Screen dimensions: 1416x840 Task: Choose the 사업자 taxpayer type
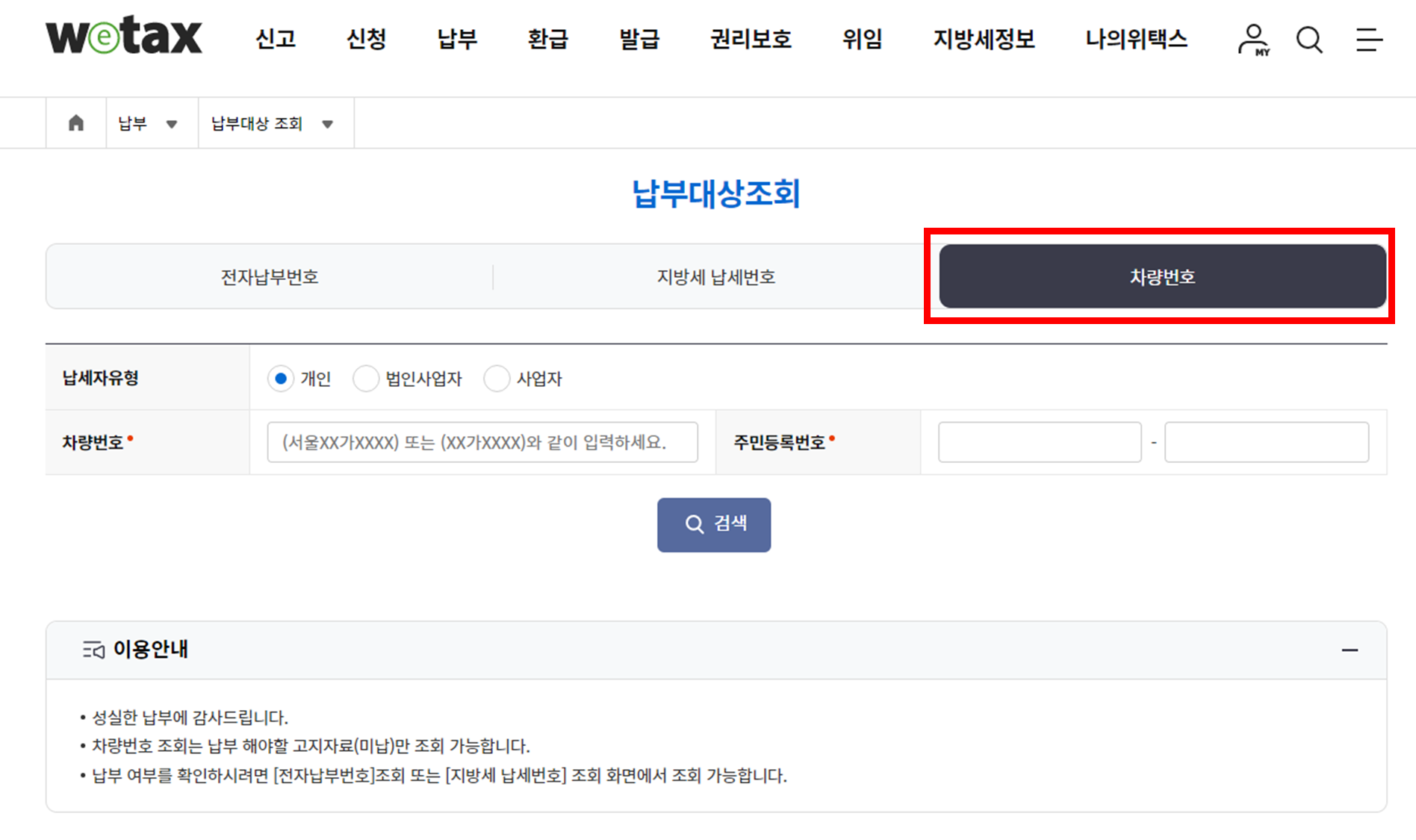click(497, 379)
